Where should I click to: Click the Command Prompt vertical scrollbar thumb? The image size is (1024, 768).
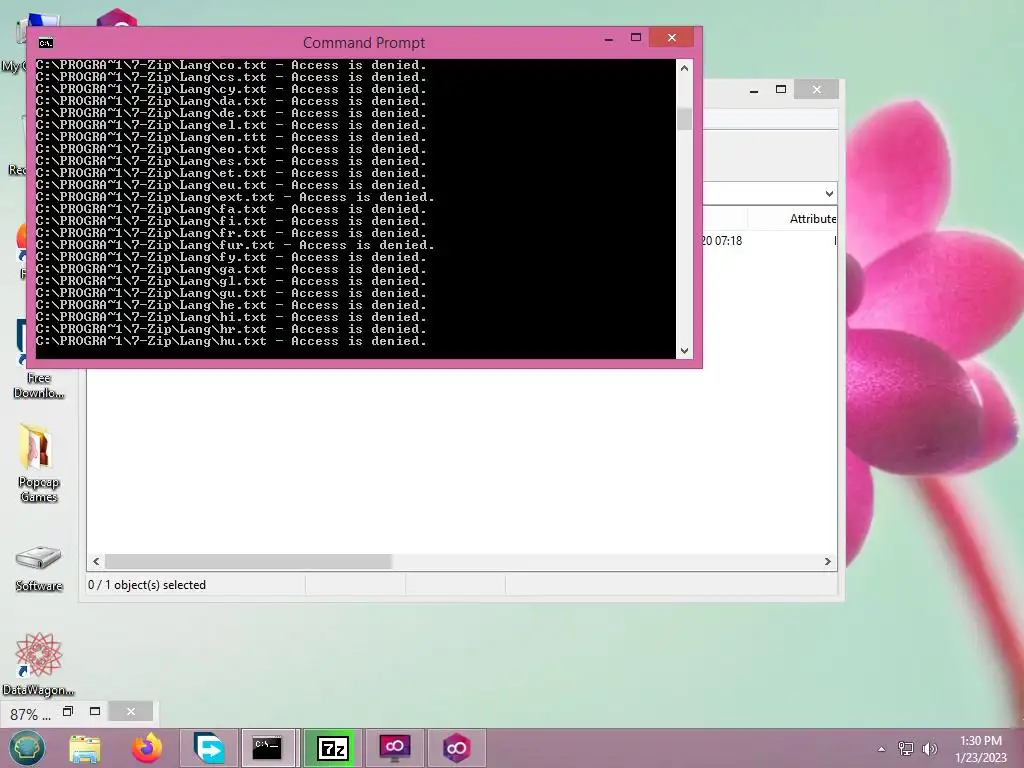pyautogui.click(x=684, y=119)
